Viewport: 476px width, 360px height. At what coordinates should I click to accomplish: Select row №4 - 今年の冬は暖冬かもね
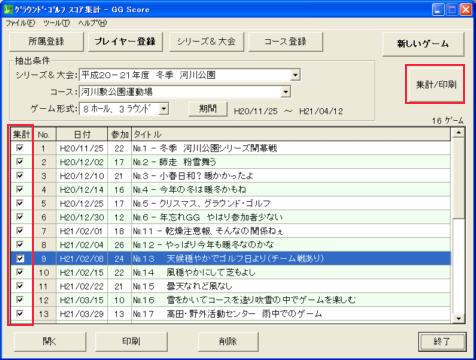coord(231,190)
